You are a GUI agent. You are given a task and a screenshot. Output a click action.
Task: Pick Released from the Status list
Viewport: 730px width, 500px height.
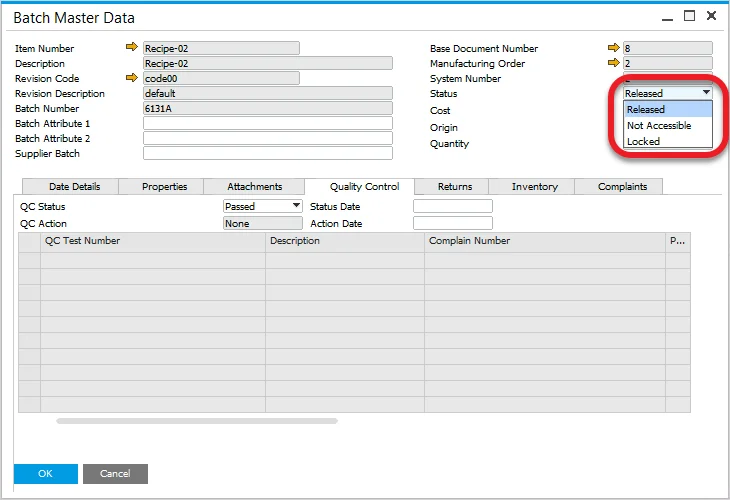coord(646,110)
